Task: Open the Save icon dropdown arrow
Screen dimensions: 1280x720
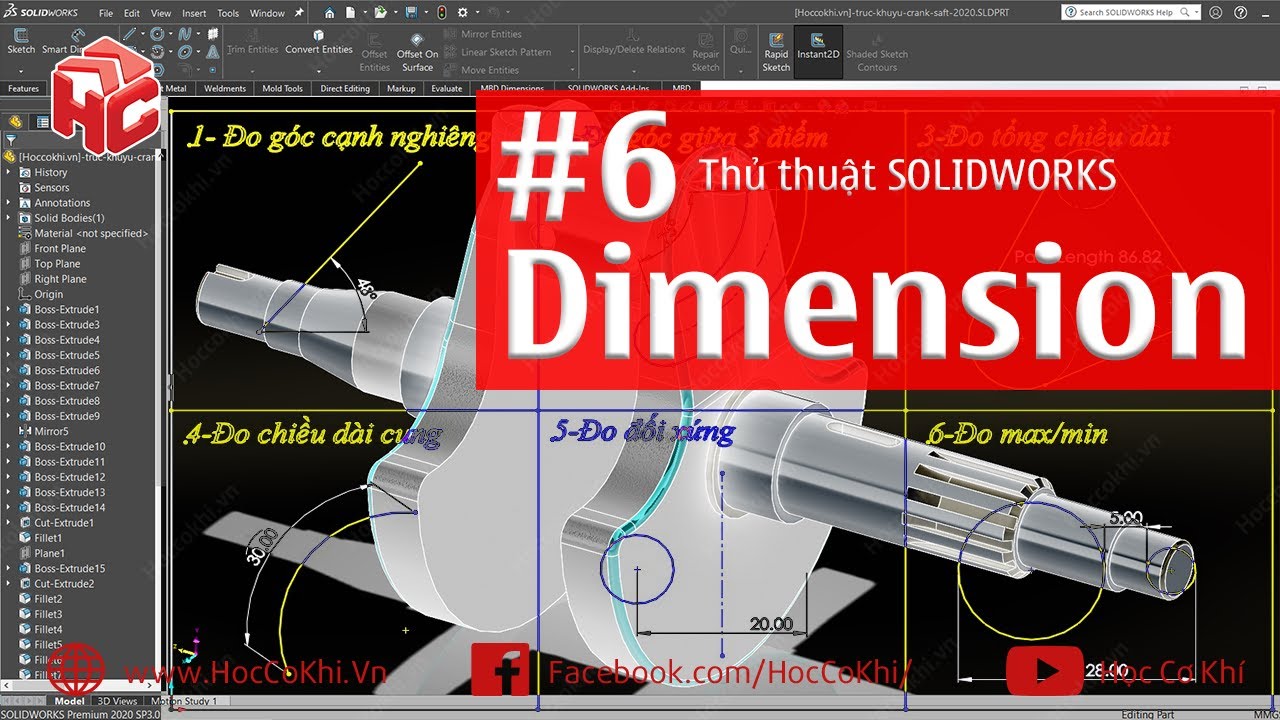Action: (426, 12)
